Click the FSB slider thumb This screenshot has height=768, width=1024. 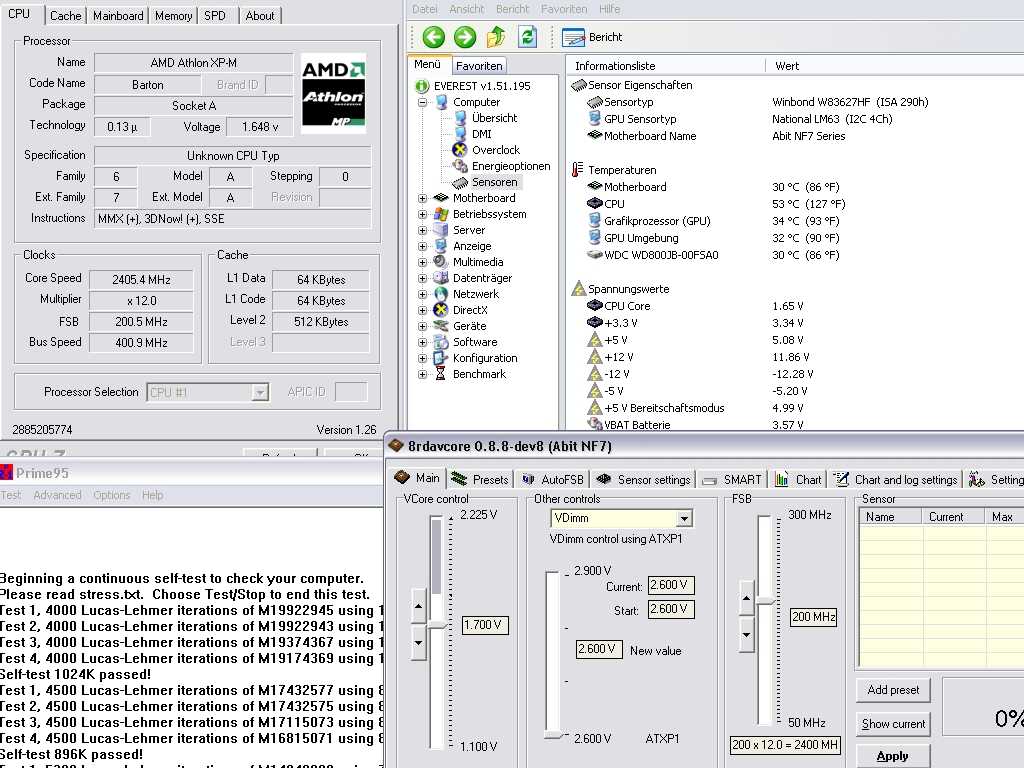(x=764, y=600)
